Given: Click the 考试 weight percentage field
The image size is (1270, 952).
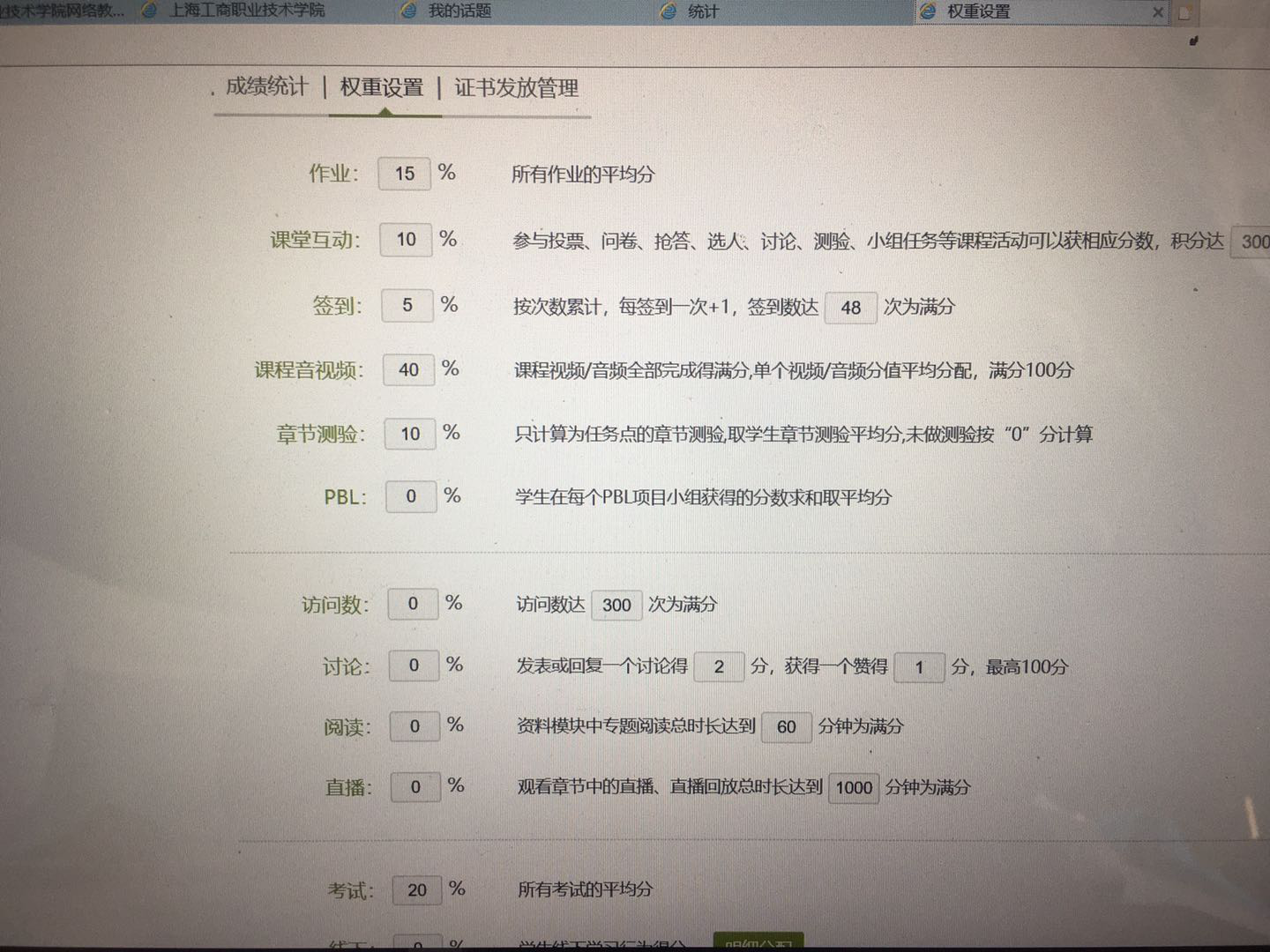Looking at the screenshot, I should coord(416,889).
